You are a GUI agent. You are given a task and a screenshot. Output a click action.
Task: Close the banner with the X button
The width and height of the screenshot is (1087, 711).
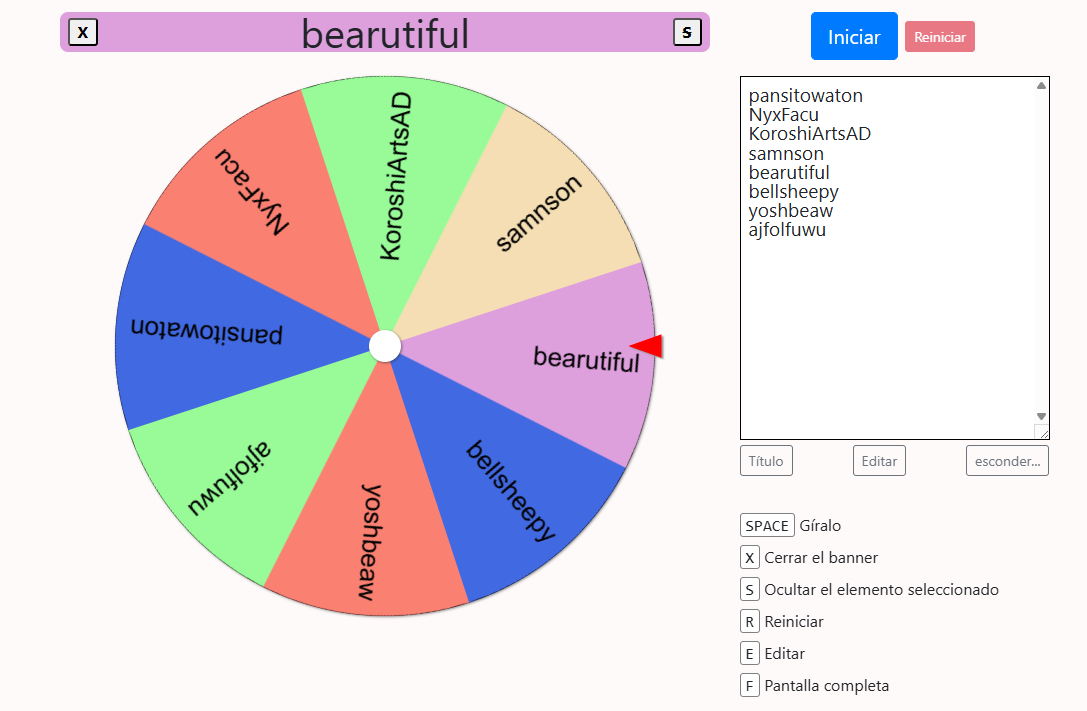click(83, 33)
